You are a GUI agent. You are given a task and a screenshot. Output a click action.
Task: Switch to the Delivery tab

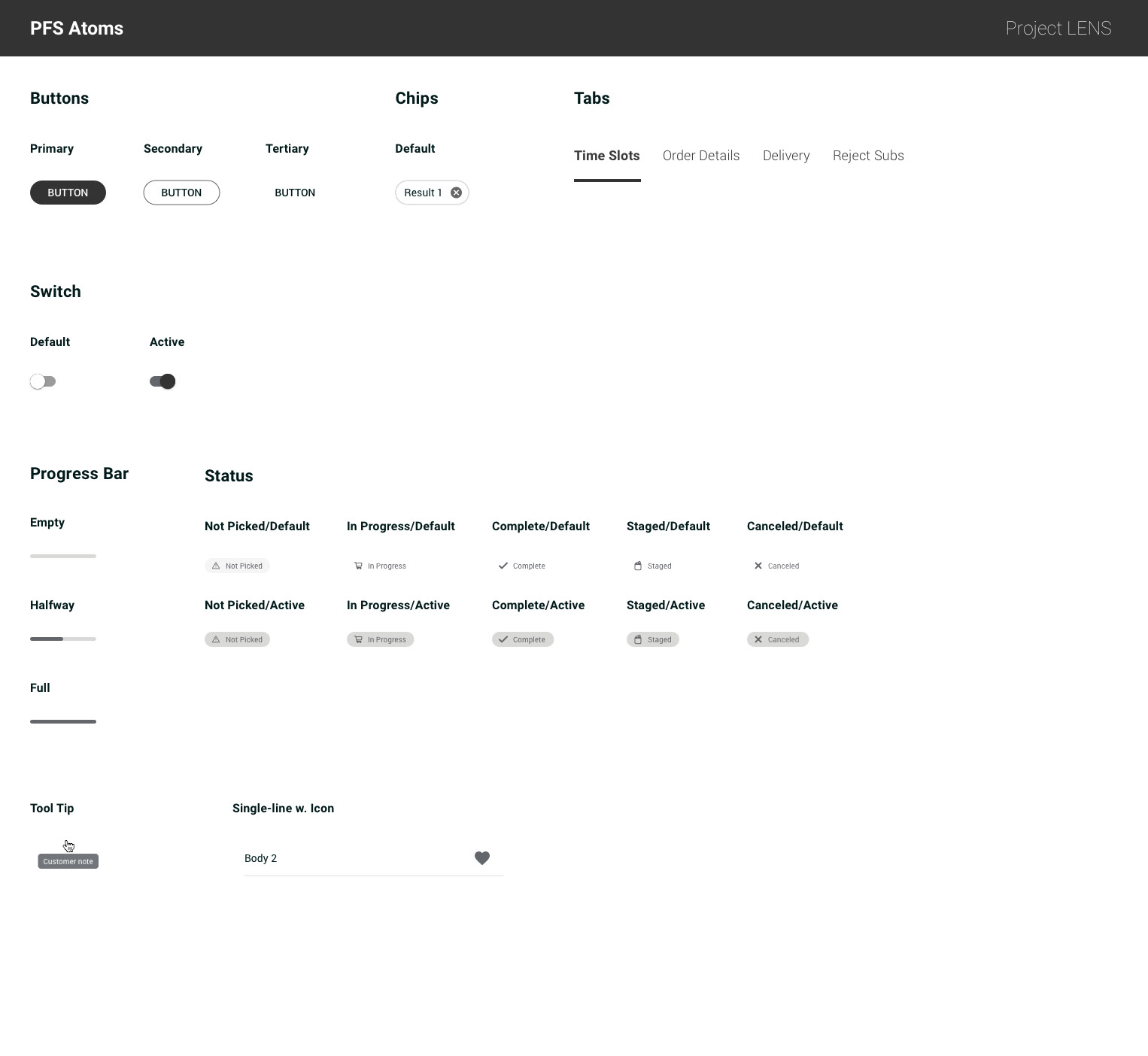[786, 156]
